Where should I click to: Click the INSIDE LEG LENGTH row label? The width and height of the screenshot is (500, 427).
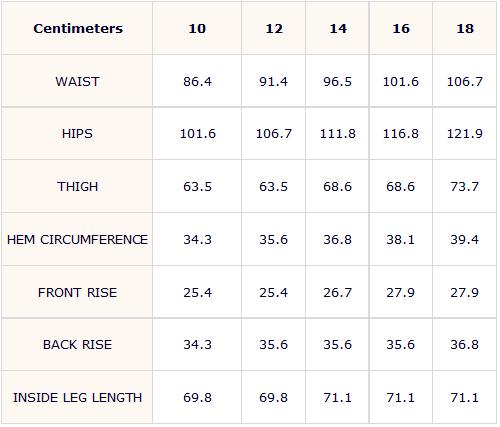click(77, 398)
